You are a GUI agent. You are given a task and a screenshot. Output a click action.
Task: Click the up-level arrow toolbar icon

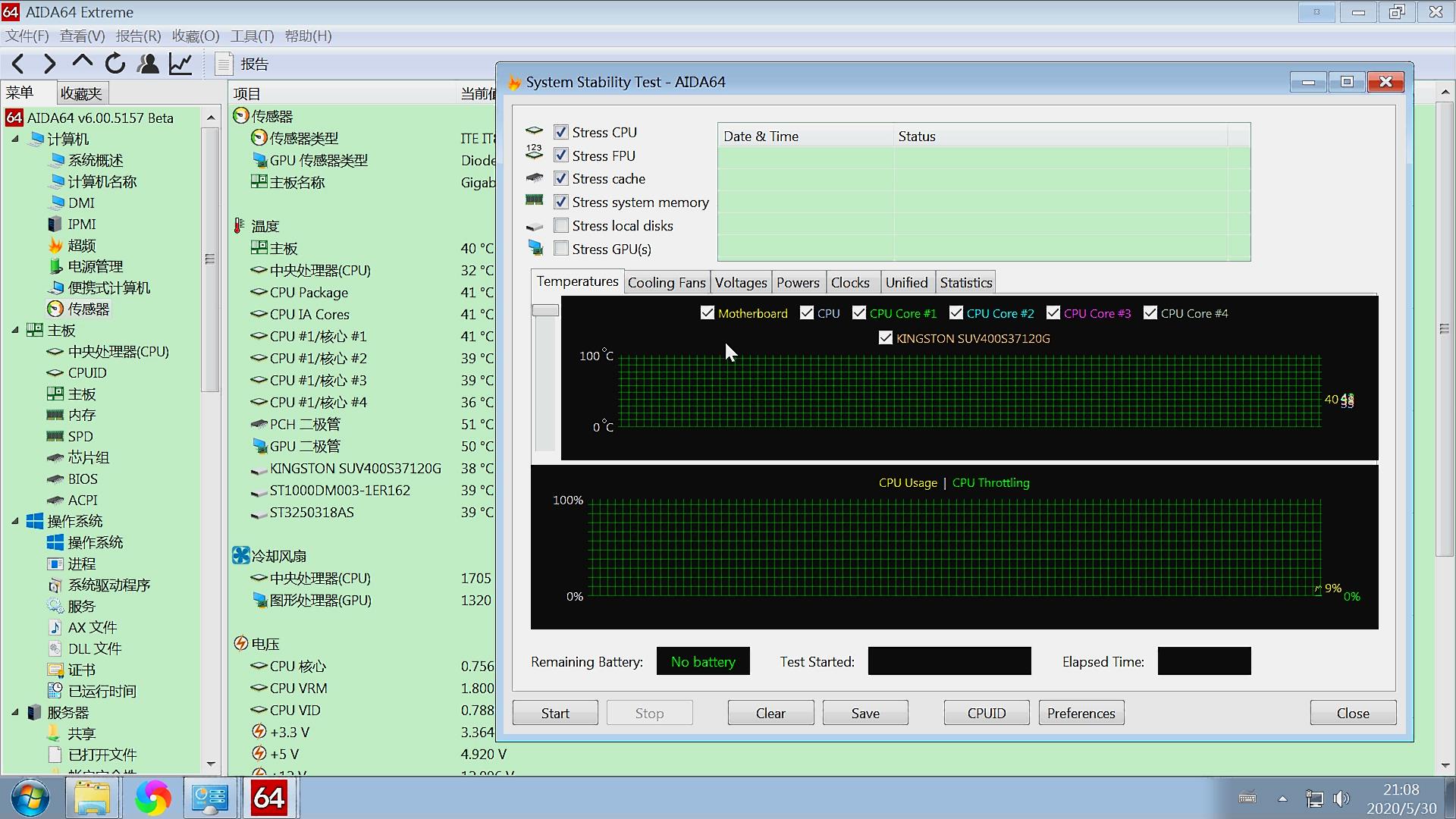(x=82, y=62)
